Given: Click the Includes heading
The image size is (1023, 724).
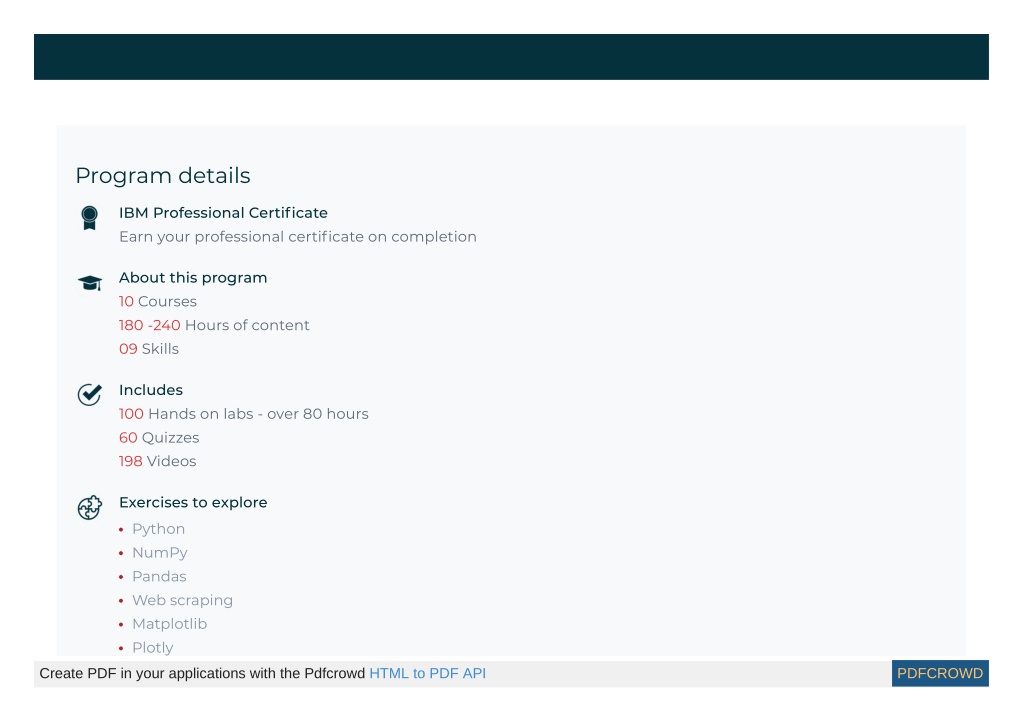Looking at the screenshot, I should pos(151,390).
